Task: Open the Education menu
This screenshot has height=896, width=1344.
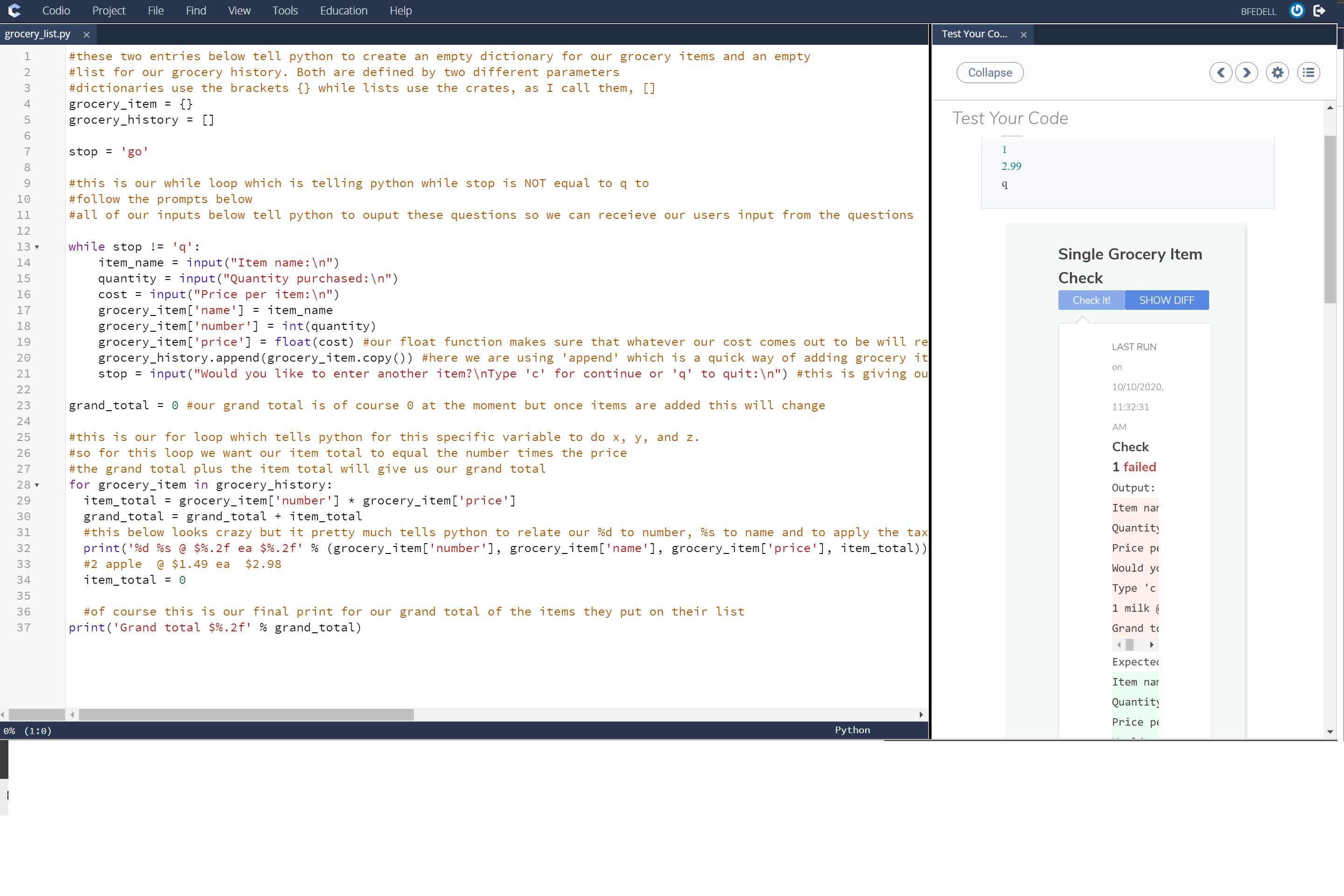Action: coord(343,10)
